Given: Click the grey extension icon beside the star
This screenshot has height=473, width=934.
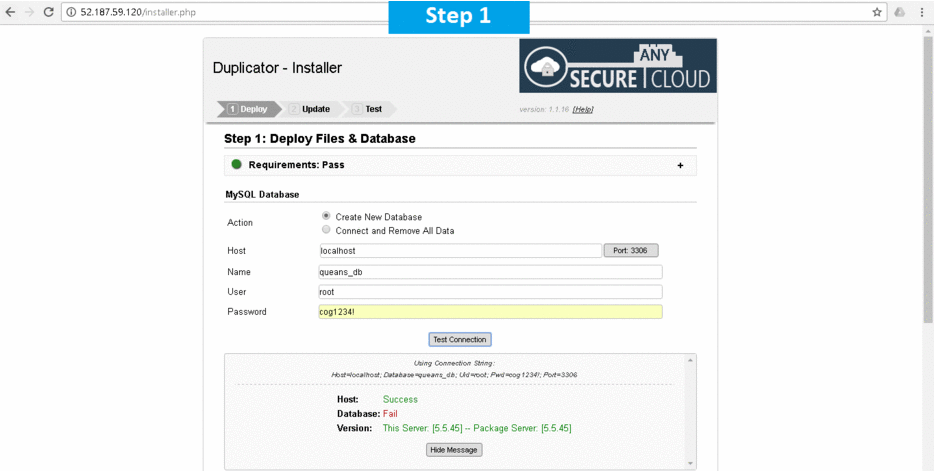Looking at the screenshot, I should pos(899,12).
